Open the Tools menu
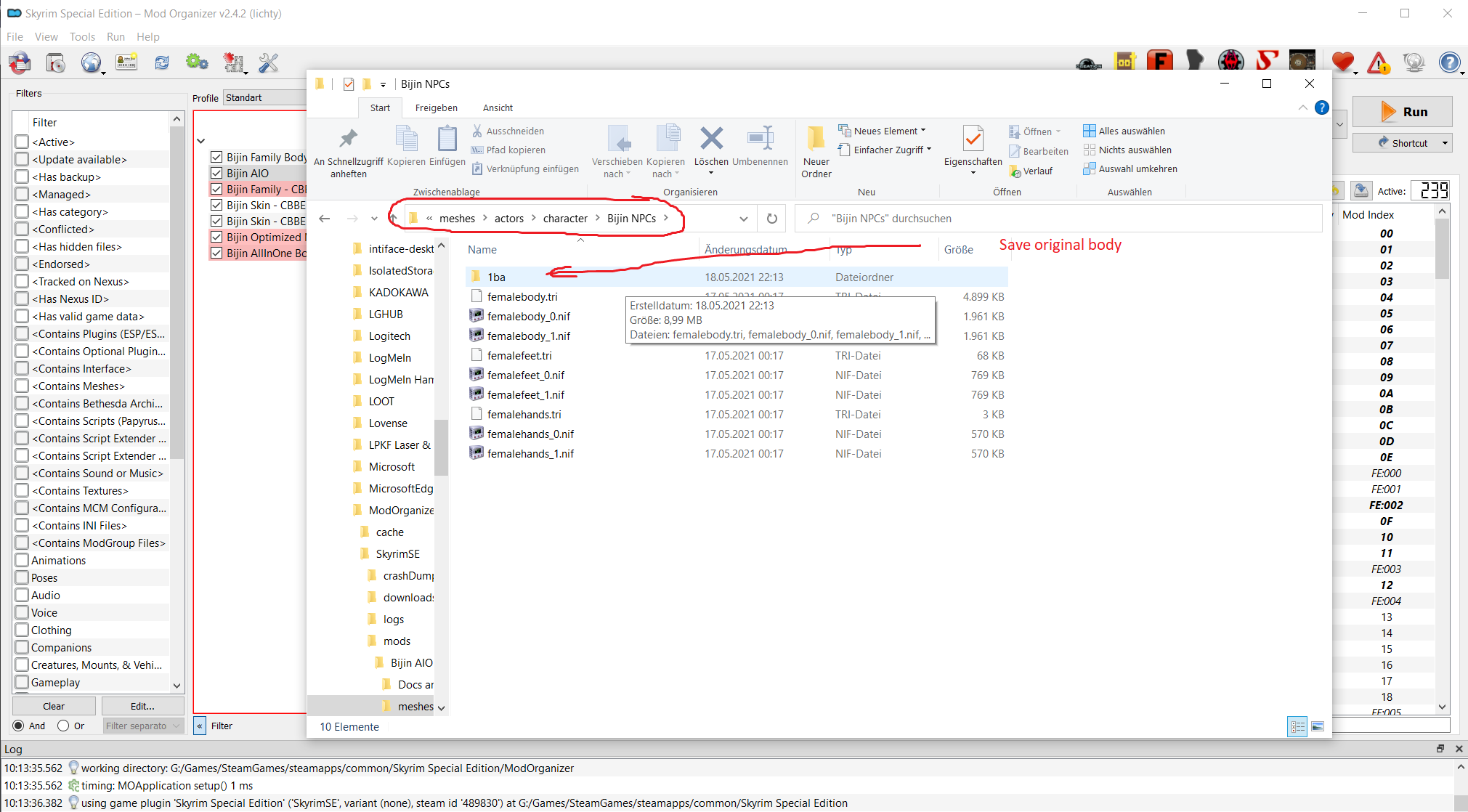Viewport: 1468px width, 812px height. [x=82, y=36]
